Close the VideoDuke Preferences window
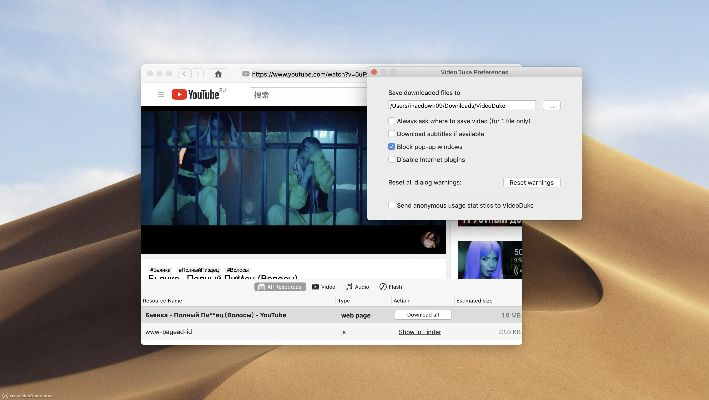The width and height of the screenshot is (709, 400). click(x=374, y=72)
